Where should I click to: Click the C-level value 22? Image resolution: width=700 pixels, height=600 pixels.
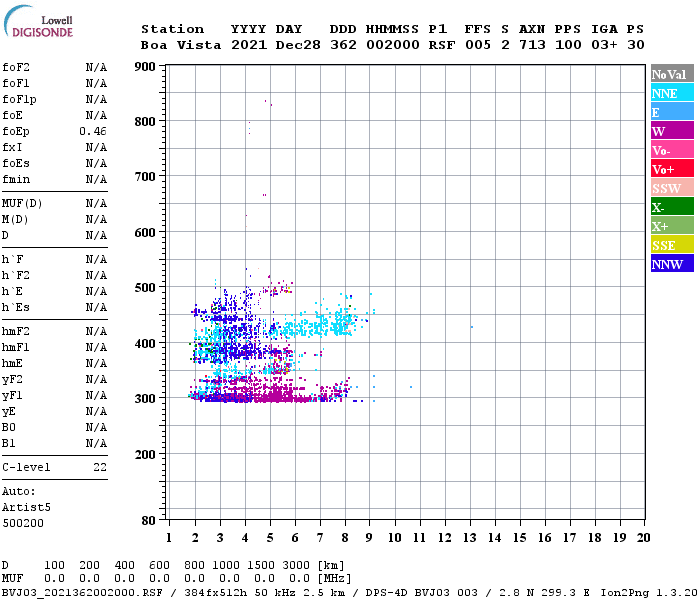tap(100, 467)
